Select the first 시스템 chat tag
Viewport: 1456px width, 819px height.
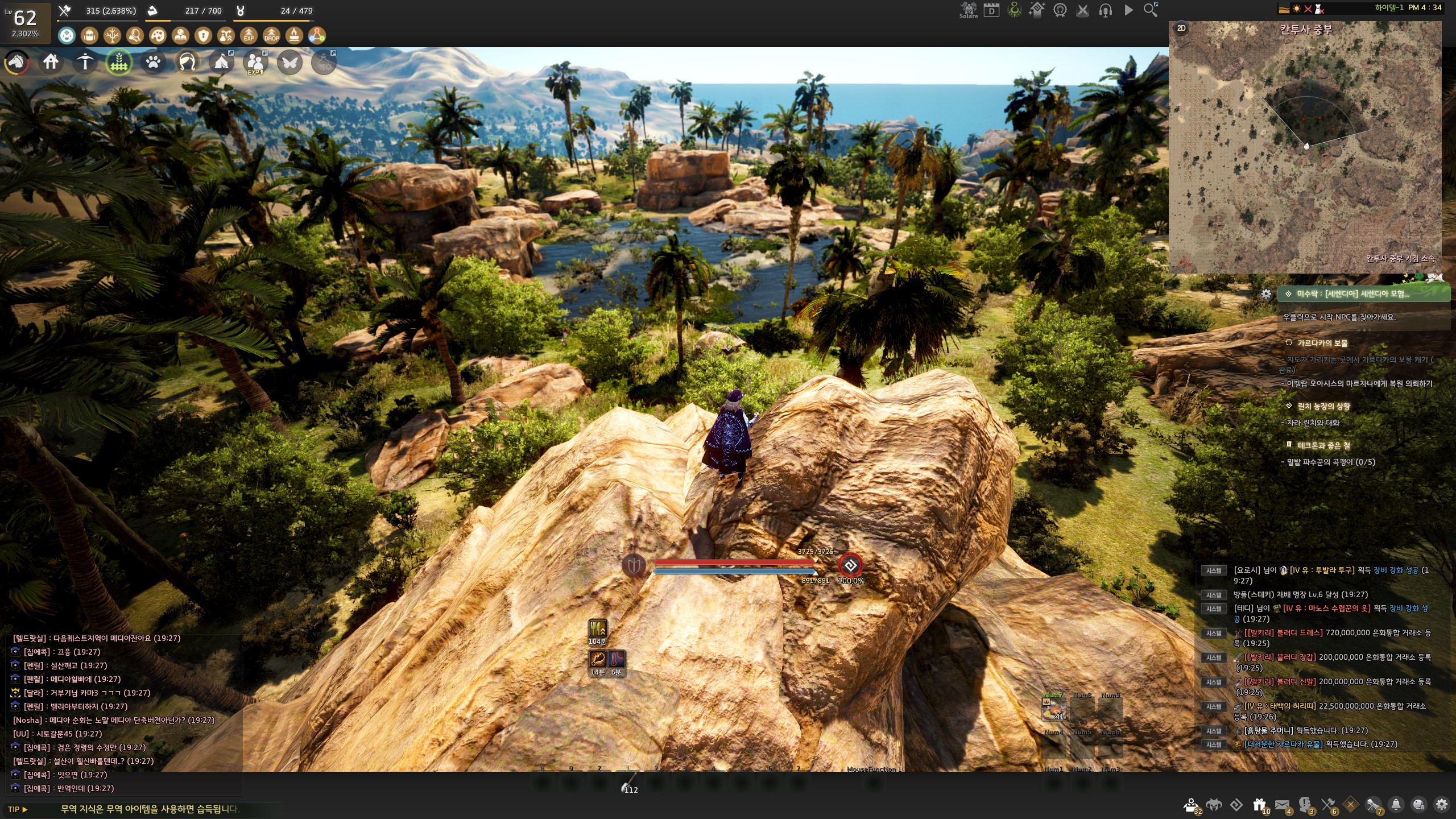point(1214,570)
